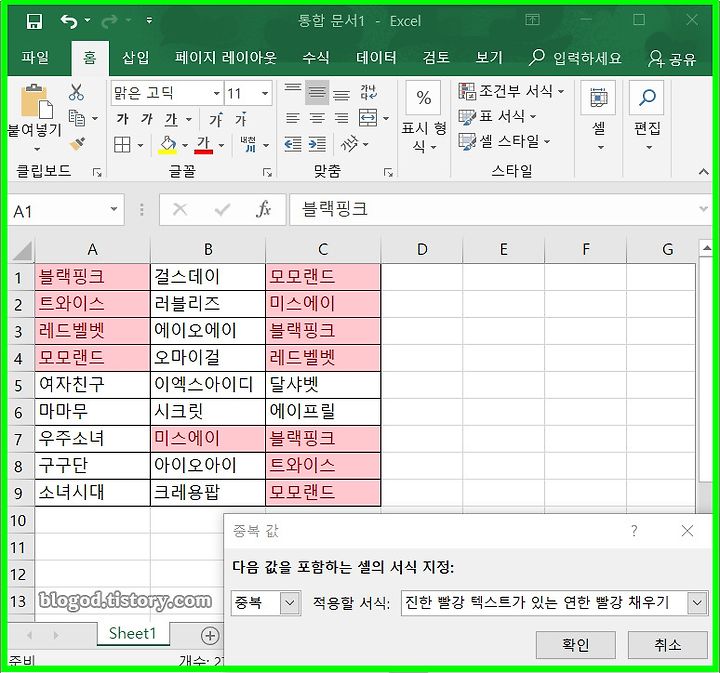Increase the font size
This screenshot has height=673, width=720.
[216, 119]
